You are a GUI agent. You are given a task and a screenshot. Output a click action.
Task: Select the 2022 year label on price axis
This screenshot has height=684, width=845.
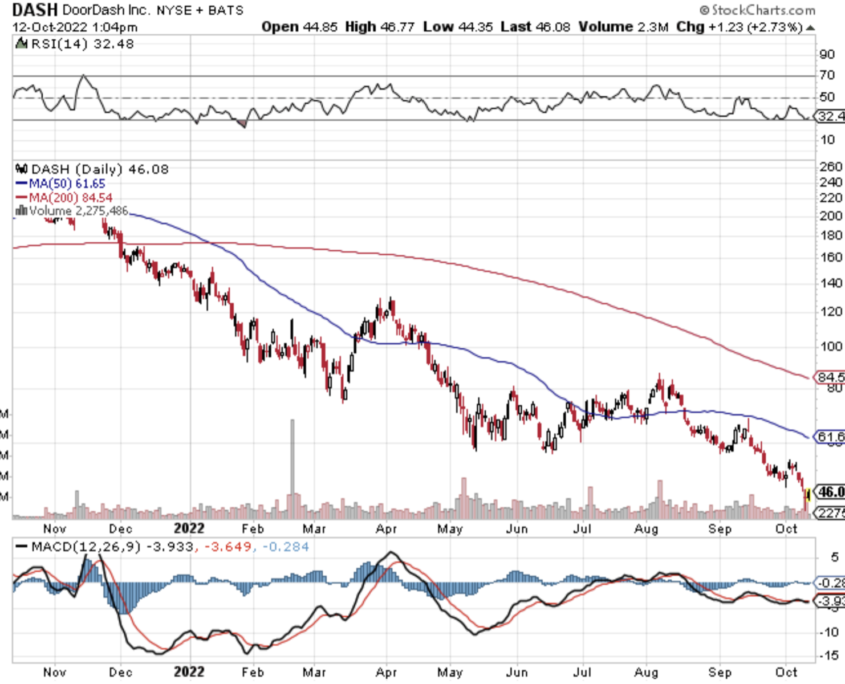pyautogui.click(x=190, y=526)
